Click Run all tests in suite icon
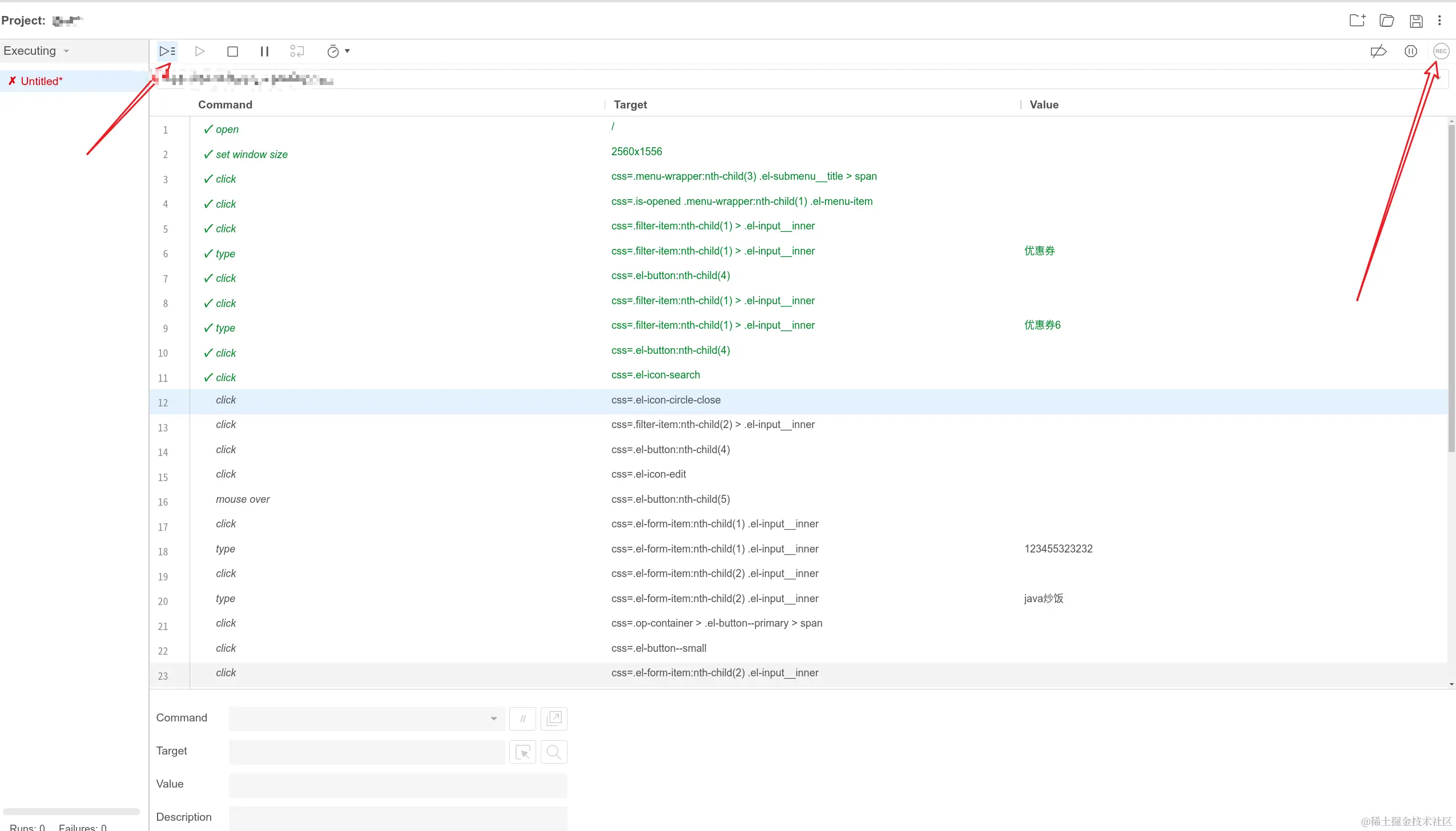The image size is (1456, 831). [167, 51]
